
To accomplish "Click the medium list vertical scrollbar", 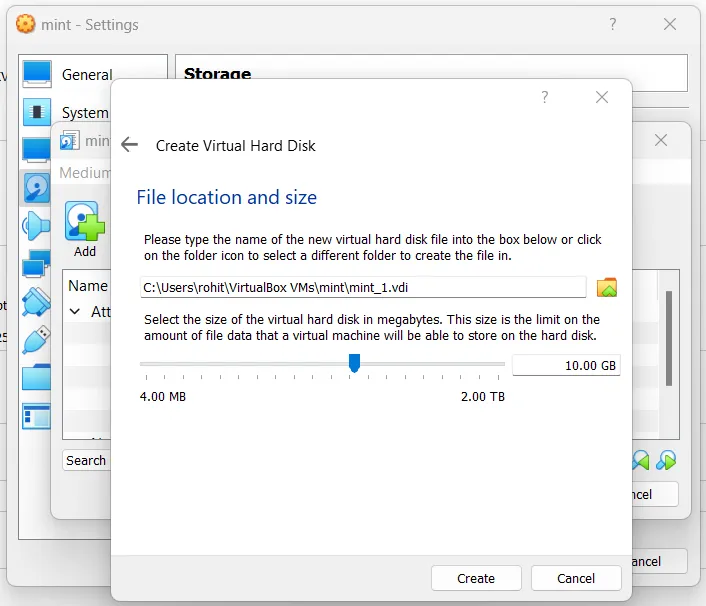I will [669, 338].
